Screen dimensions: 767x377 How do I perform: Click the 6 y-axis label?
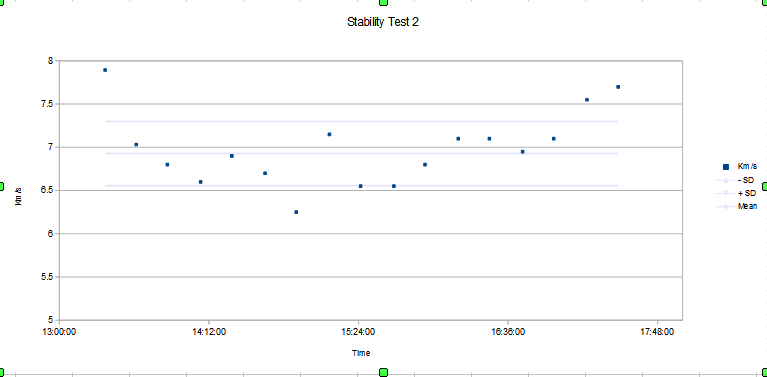pyautogui.click(x=50, y=234)
